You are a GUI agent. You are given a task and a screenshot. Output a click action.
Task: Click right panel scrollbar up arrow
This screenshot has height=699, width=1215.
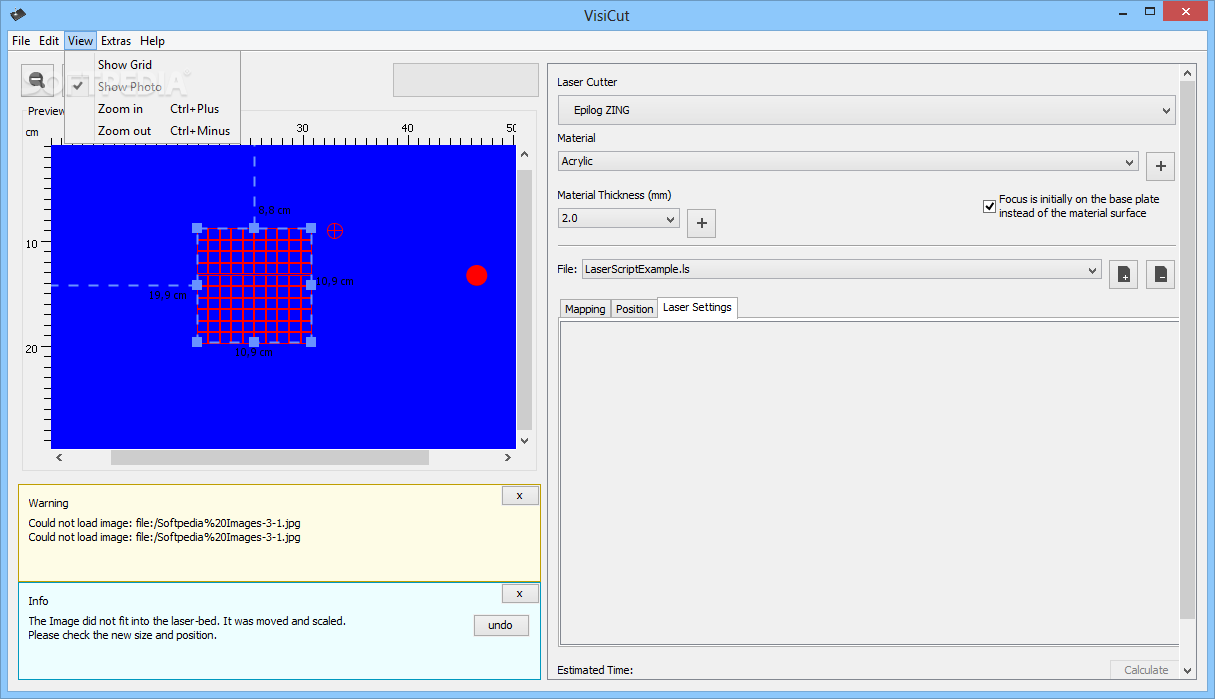pyautogui.click(x=1187, y=74)
